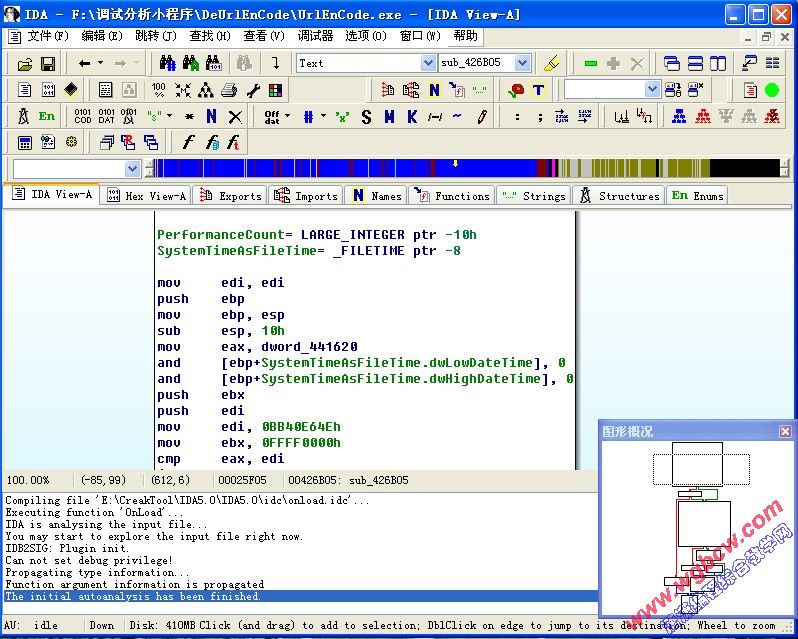Image resolution: width=798 pixels, height=639 pixels.
Task: Close the 图形概况 graph overview panel
Action: pyautogui.click(x=785, y=431)
